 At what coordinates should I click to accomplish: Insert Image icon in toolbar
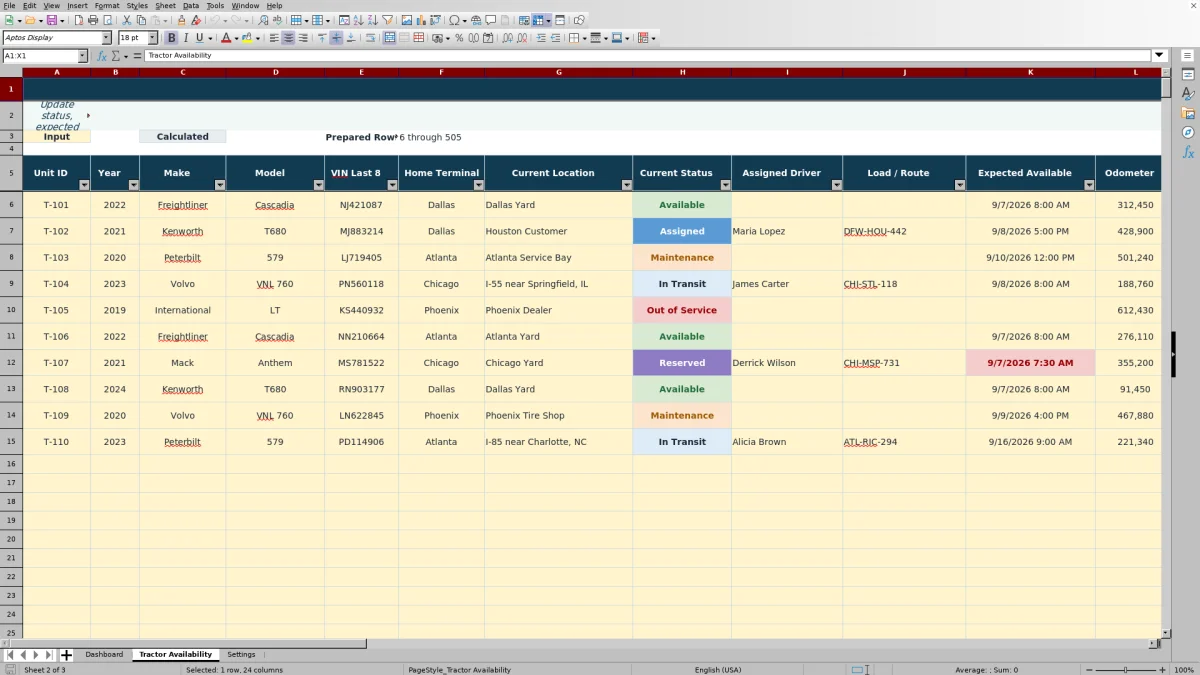click(x=407, y=20)
